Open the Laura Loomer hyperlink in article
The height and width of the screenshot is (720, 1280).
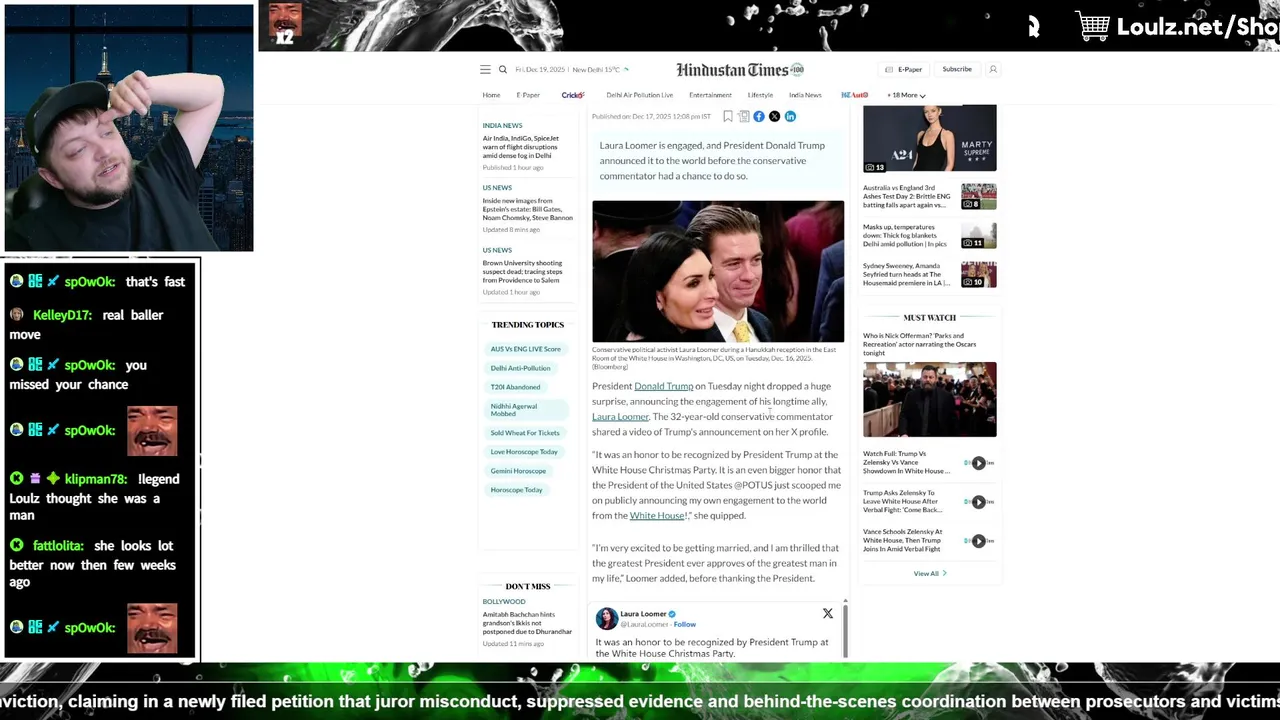[620, 417]
